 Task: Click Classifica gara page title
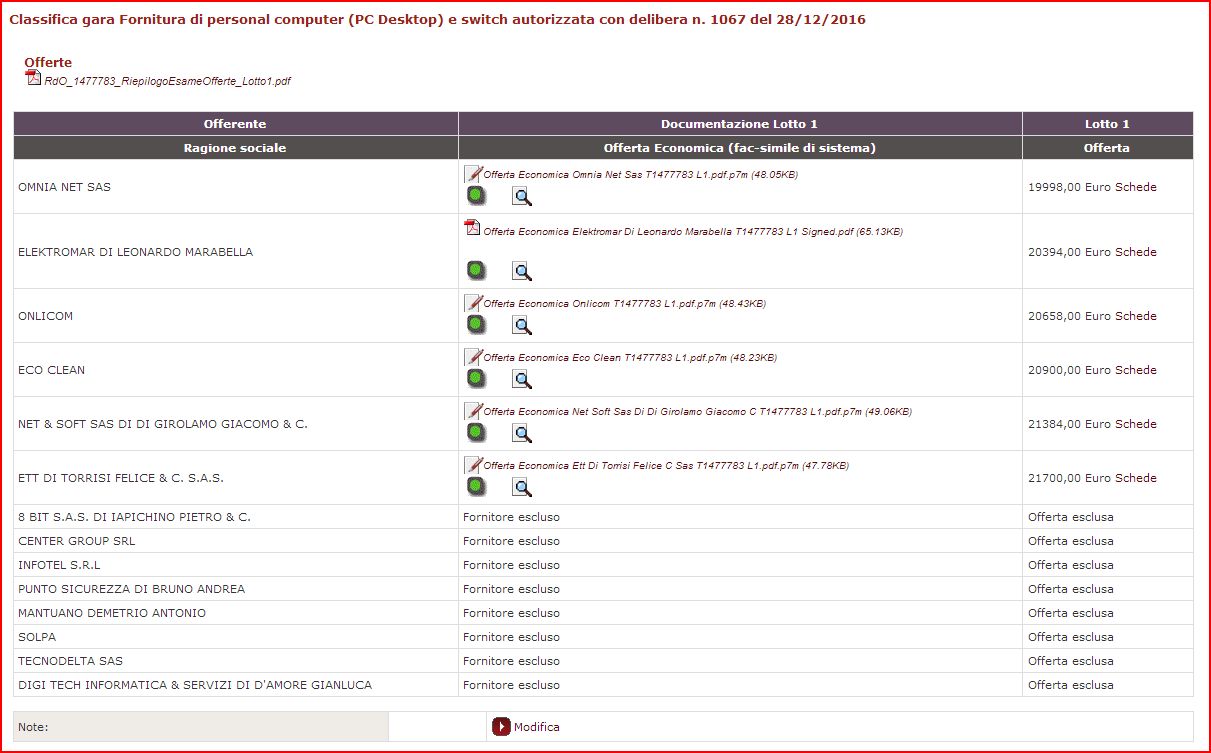point(437,20)
